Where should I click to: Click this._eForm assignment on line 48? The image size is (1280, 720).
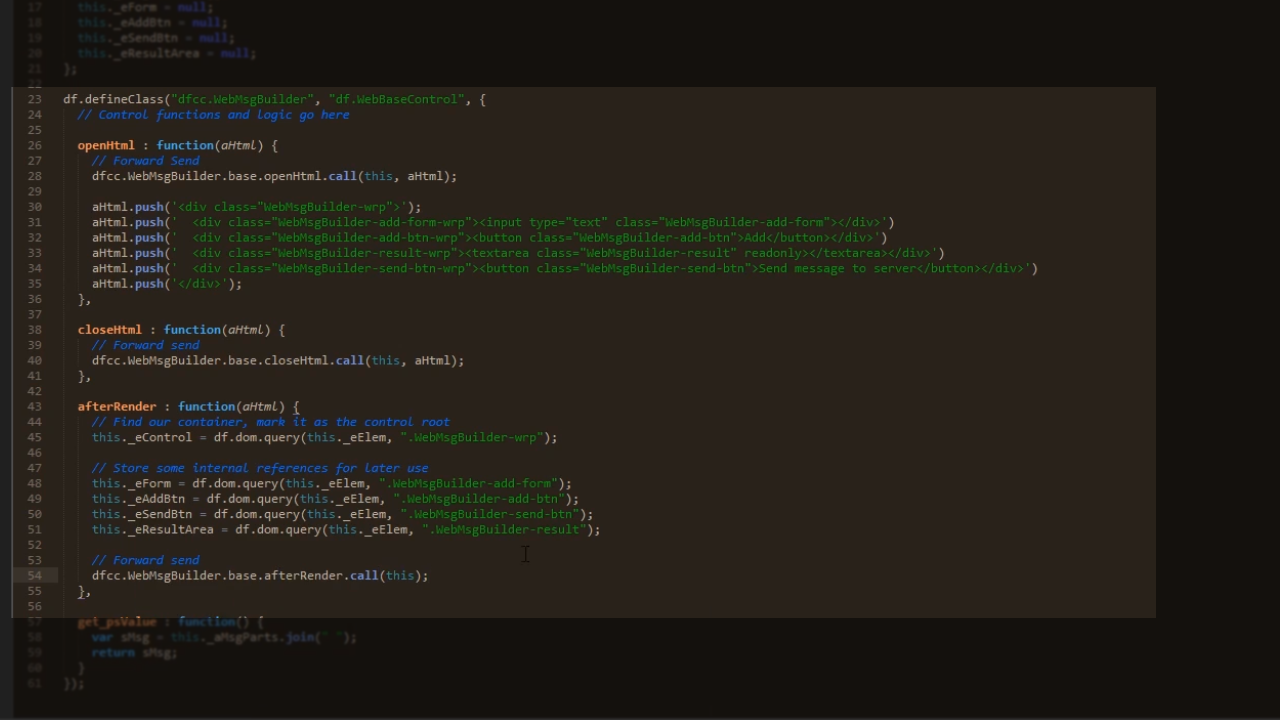(131, 484)
